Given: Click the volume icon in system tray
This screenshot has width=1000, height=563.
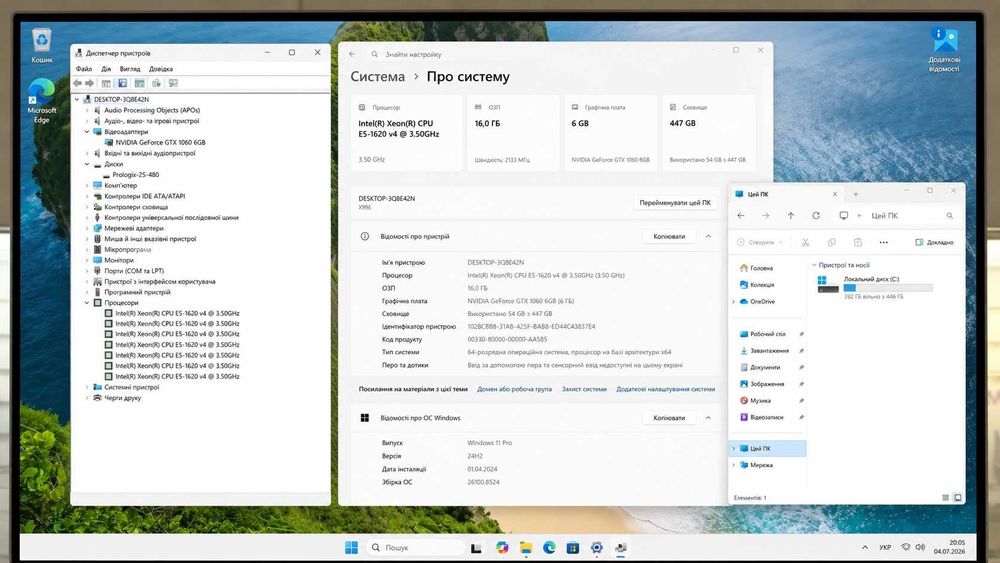Looking at the screenshot, I should pyautogui.click(x=920, y=547).
